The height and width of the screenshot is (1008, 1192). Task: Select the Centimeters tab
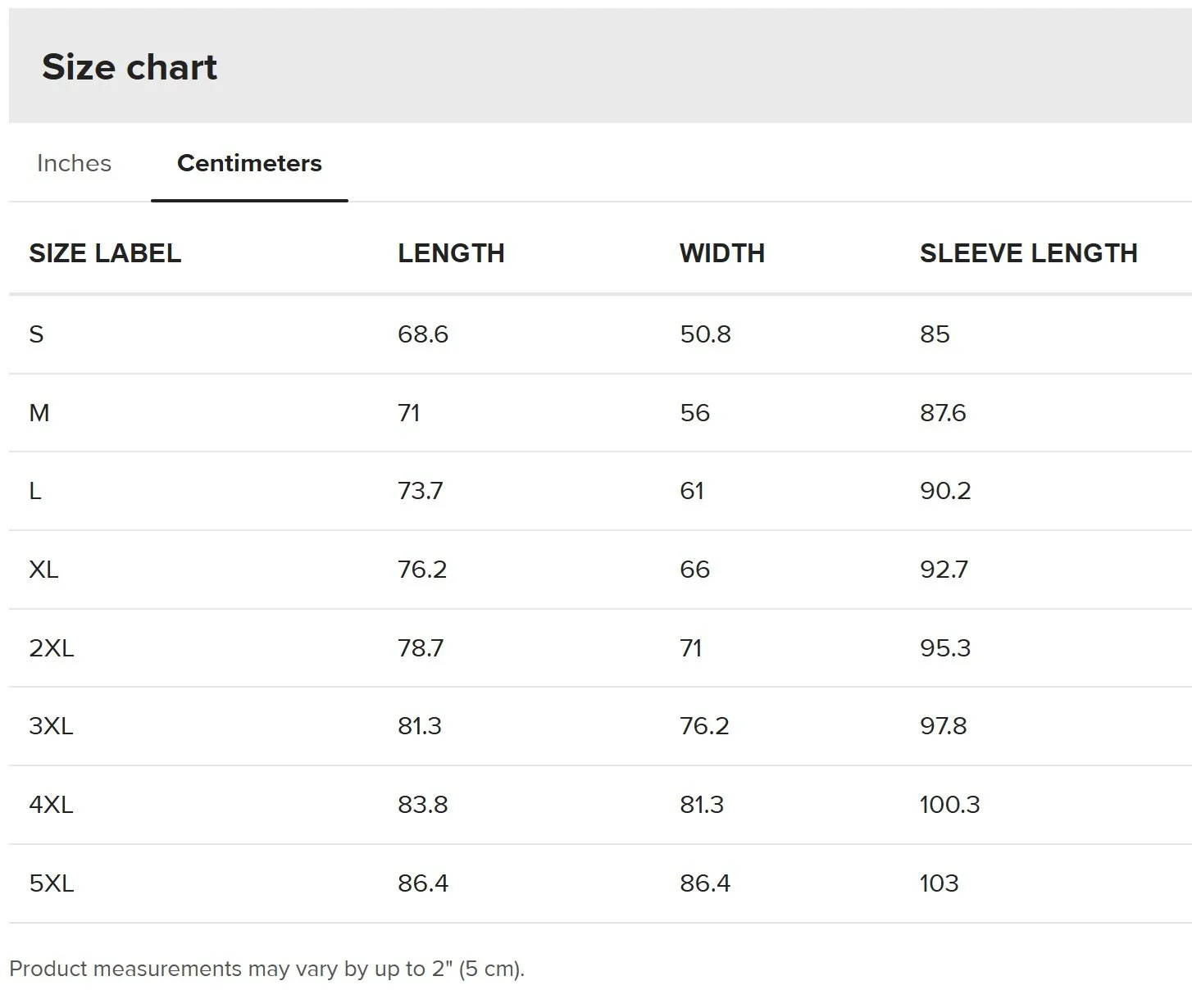pos(249,163)
